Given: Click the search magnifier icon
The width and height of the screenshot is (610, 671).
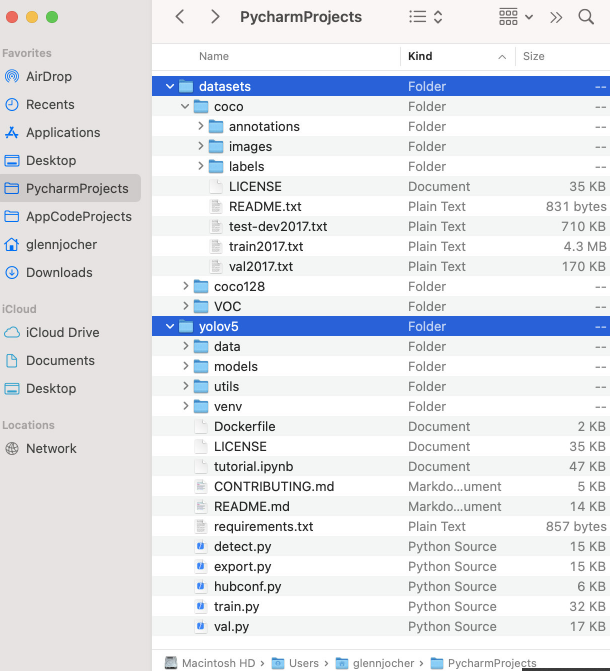Looking at the screenshot, I should [x=586, y=17].
